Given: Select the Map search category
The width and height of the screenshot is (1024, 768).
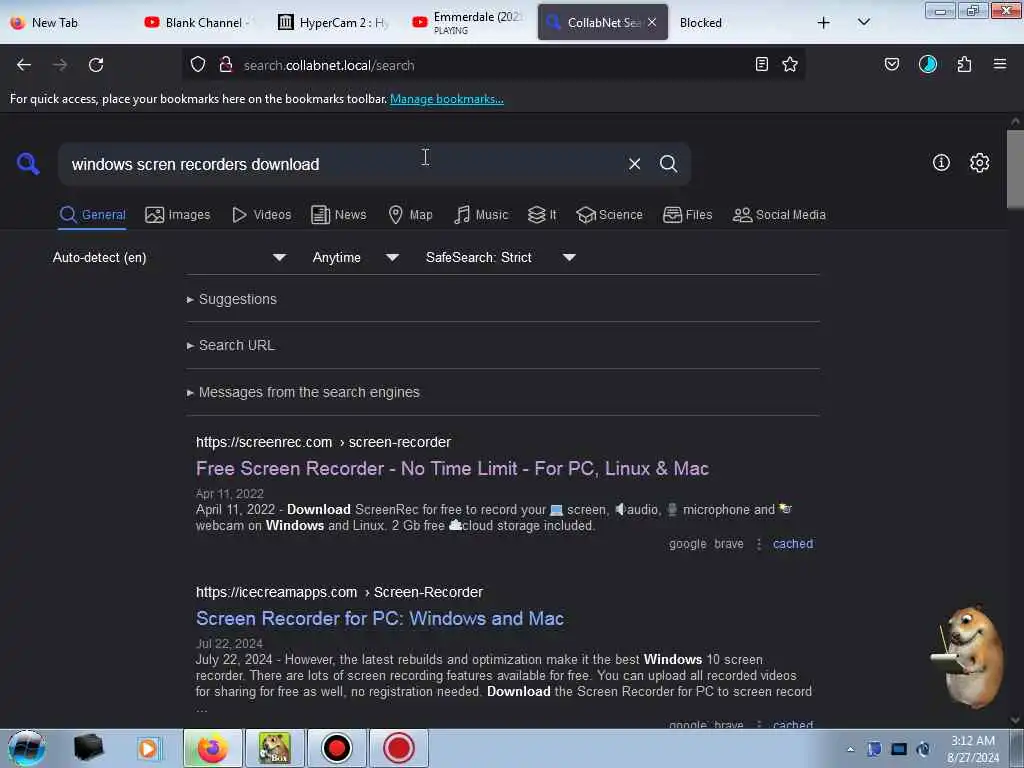Looking at the screenshot, I should (410, 215).
